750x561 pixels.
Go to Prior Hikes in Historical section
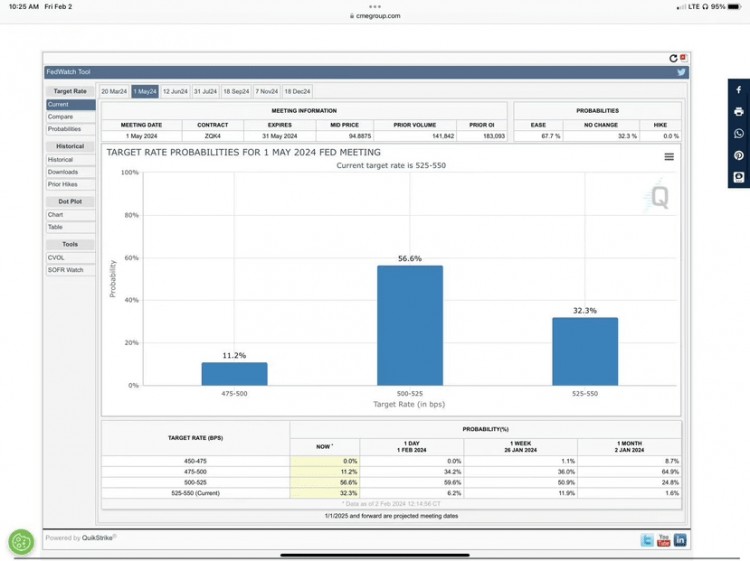tap(63, 184)
